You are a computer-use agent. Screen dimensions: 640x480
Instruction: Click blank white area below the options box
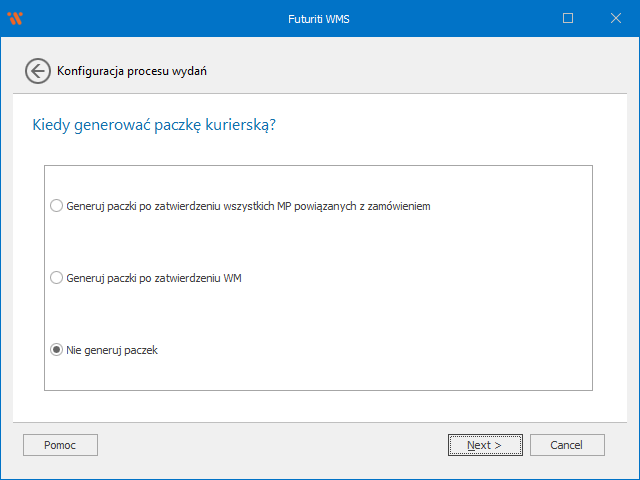[x=320, y=405]
